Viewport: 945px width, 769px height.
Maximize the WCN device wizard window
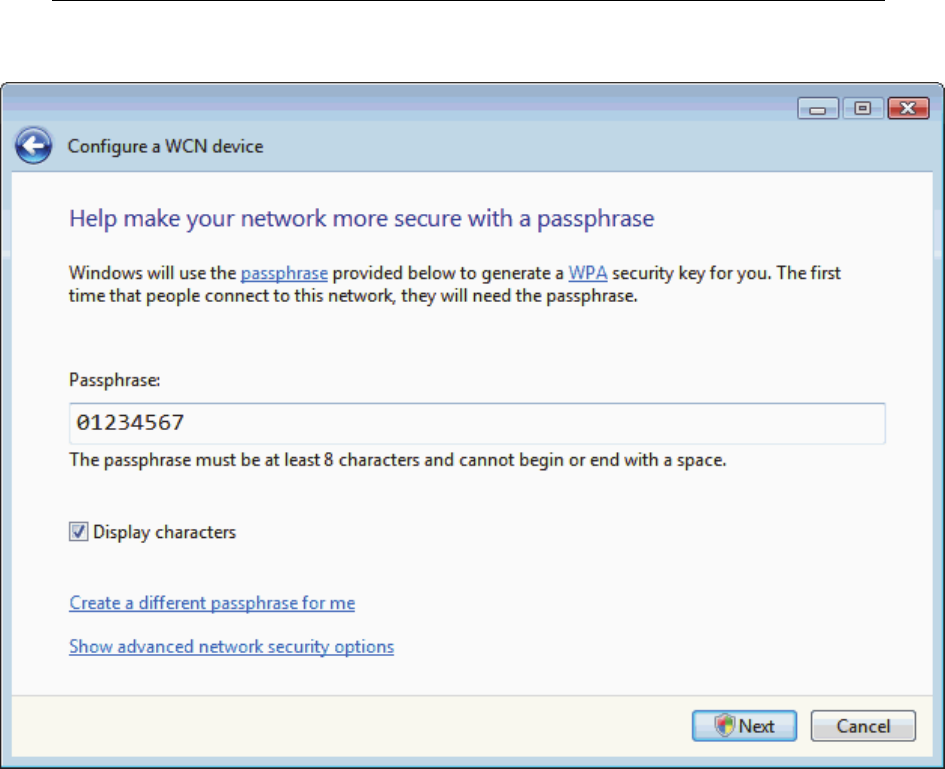[x=861, y=109]
